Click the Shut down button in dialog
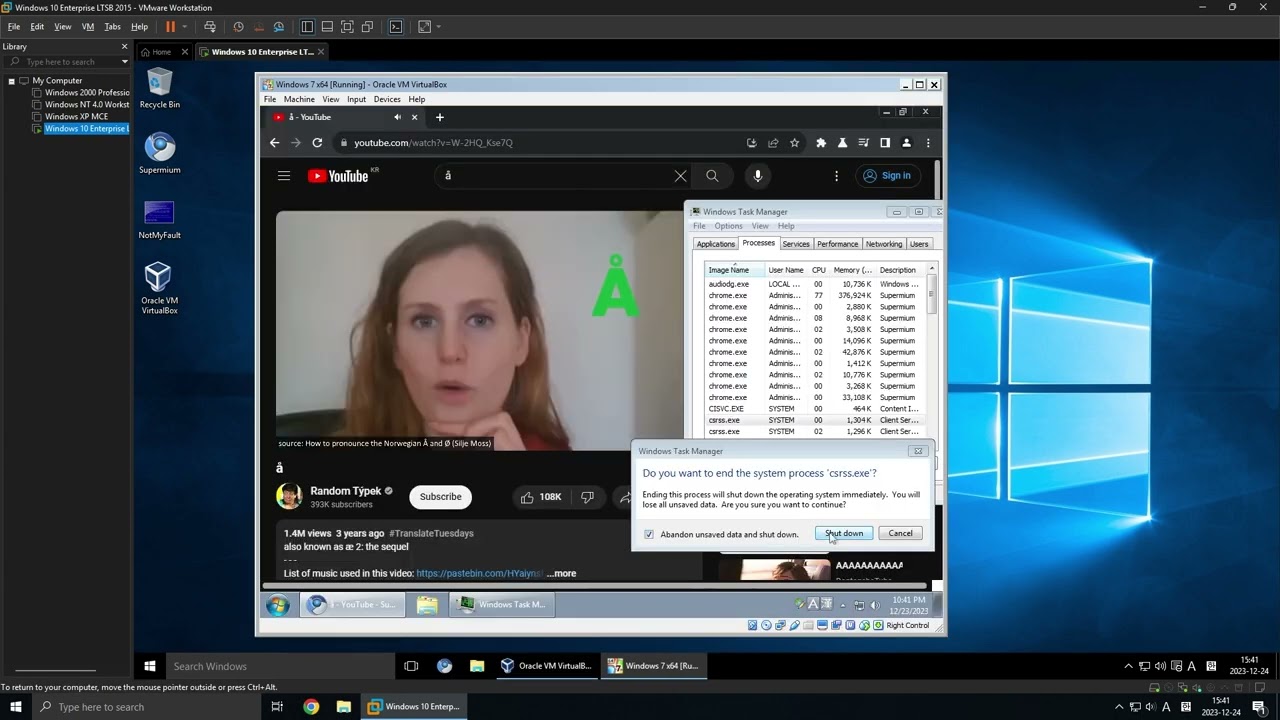The height and width of the screenshot is (720, 1280). click(x=844, y=533)
